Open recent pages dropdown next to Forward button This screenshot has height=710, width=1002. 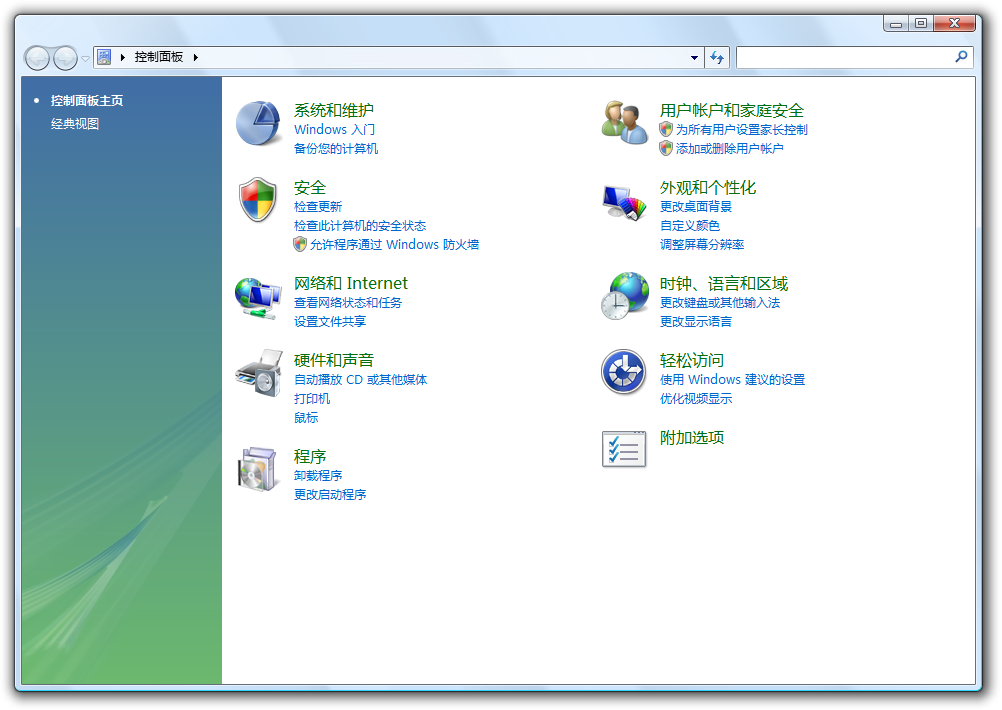(x=85, y=59)
